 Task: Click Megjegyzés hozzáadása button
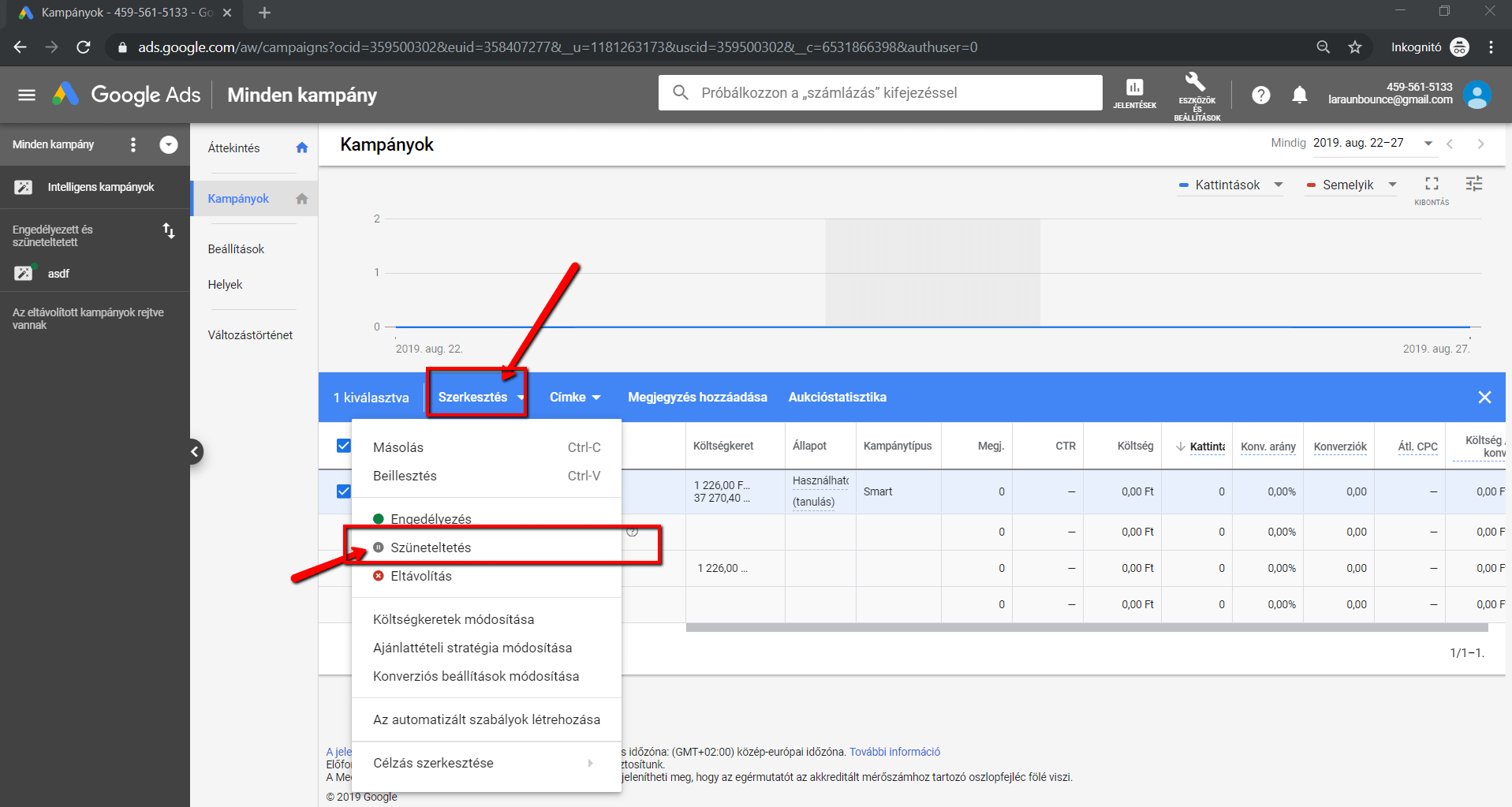coord(697,398)
